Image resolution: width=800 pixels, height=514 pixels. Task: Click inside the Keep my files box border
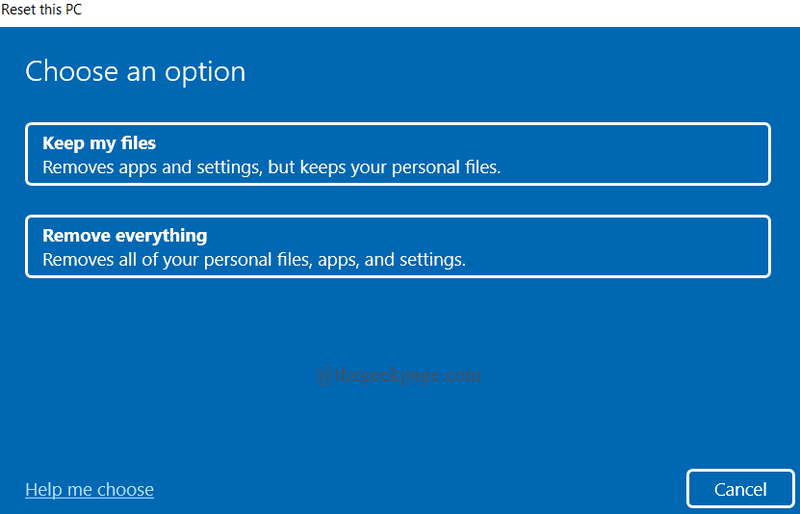[x=397, y=154]
